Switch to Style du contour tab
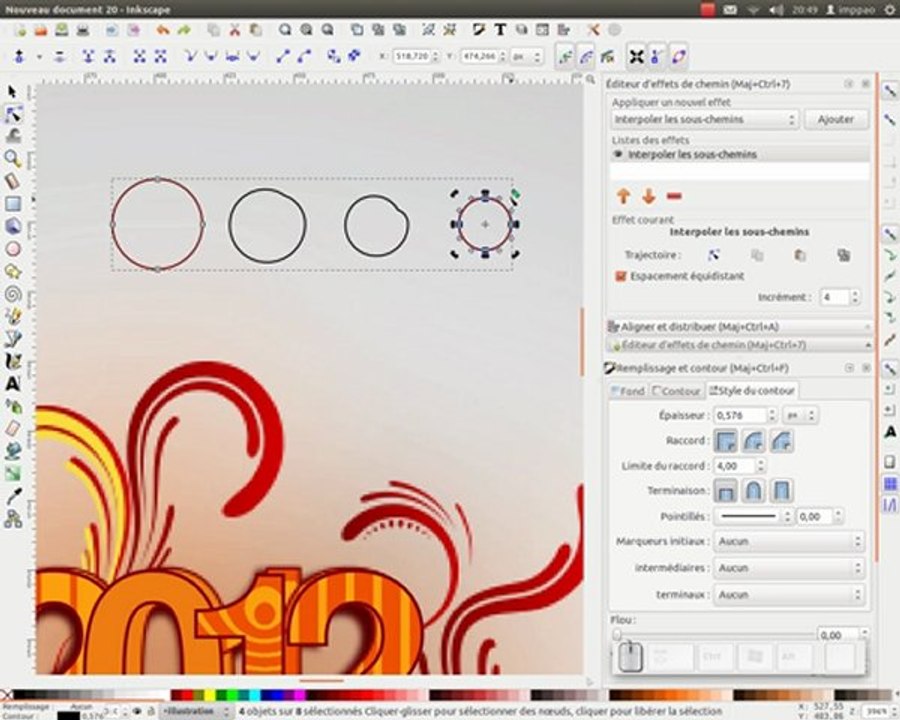 point(752,390)
